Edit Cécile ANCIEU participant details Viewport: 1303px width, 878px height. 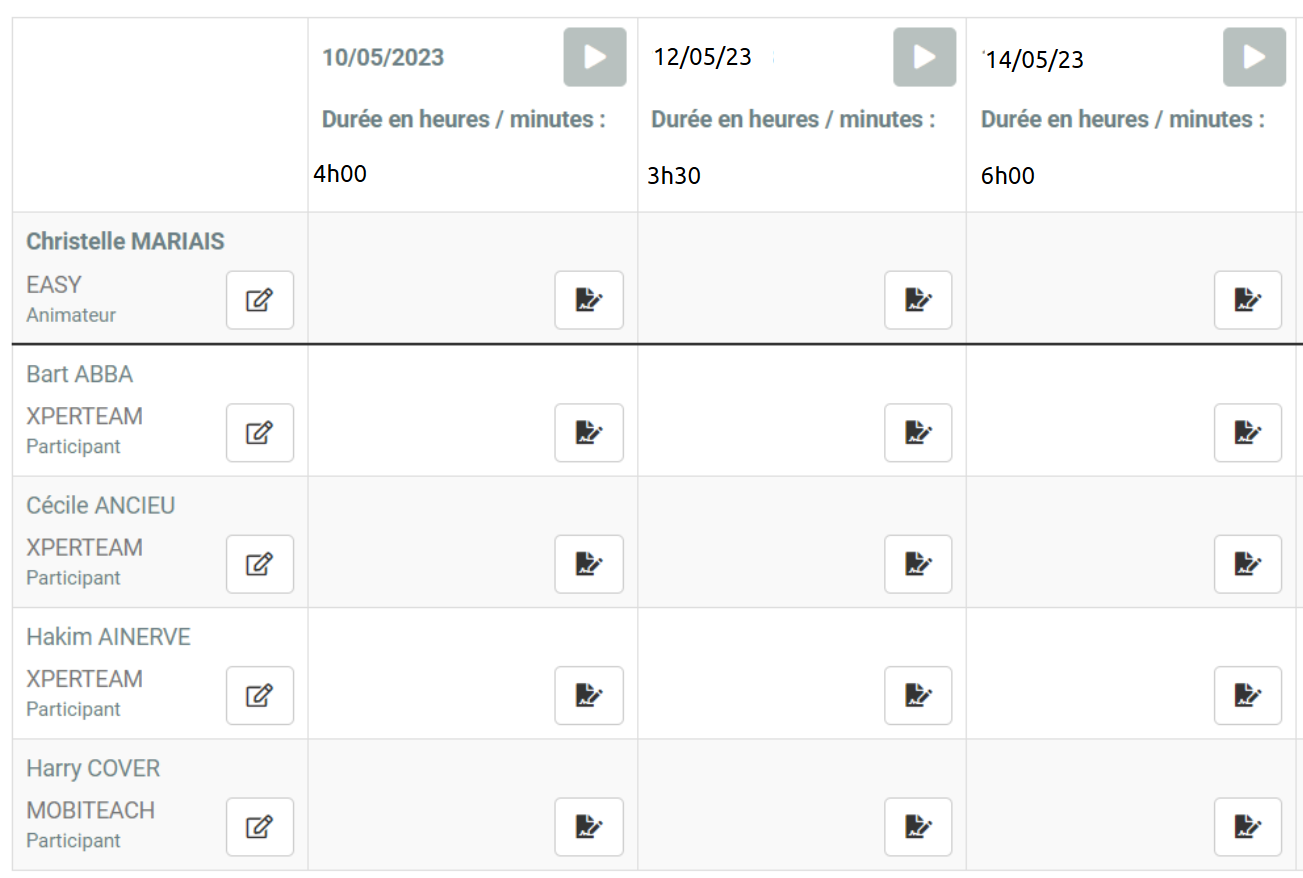(260, 564)
